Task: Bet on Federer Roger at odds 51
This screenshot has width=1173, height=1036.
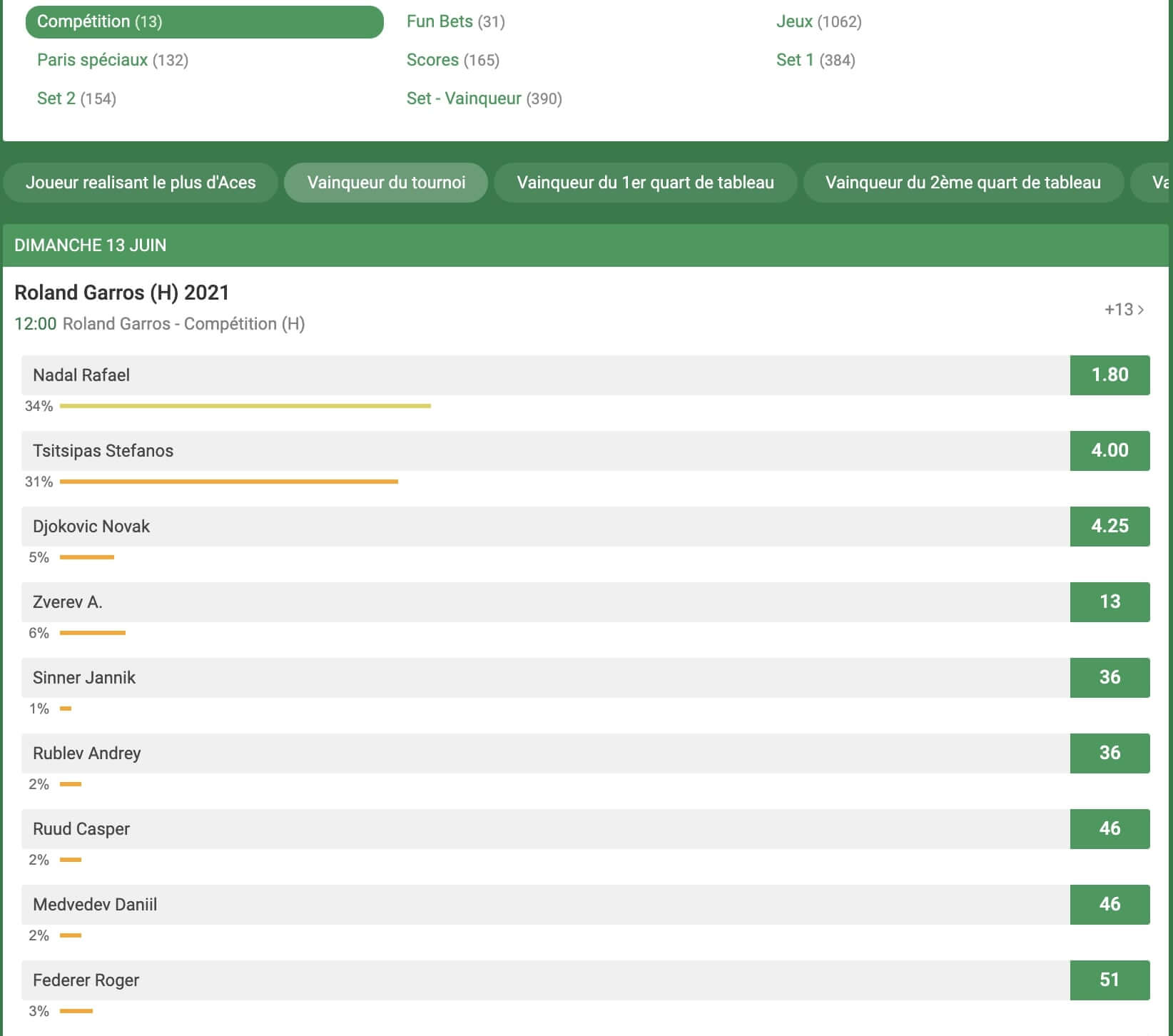Action: 1110,980
